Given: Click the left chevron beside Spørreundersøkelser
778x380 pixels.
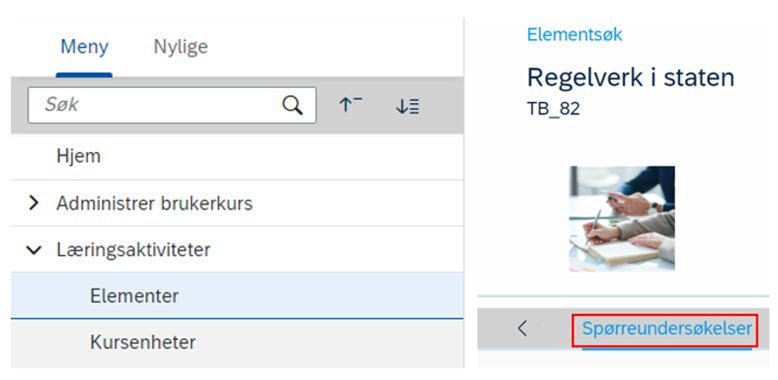Looking at the screenshot, I should click(522, 328).
